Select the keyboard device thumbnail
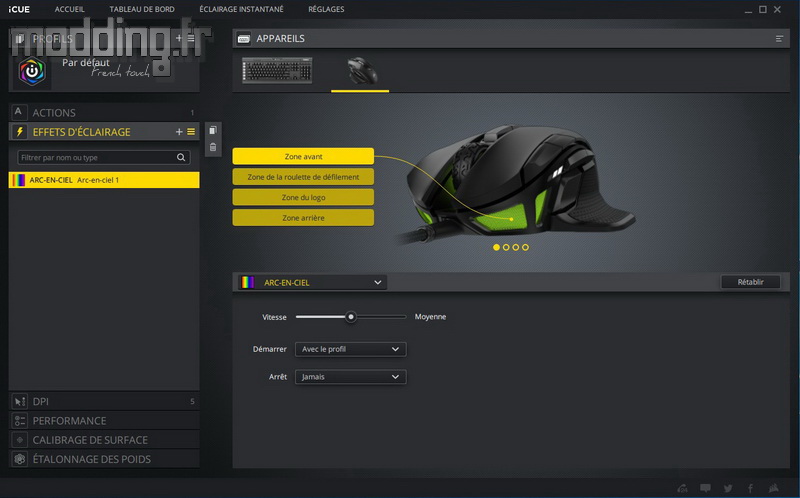 point(277,70)
